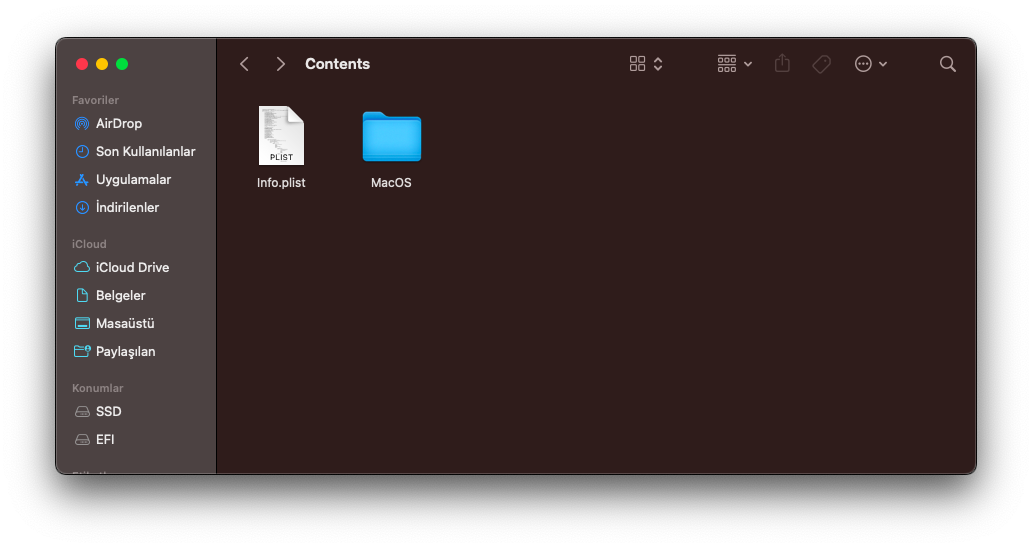Close the window with red button
Image resolution: width=1032 pixels, height=548 pixels.
(82, 64)
